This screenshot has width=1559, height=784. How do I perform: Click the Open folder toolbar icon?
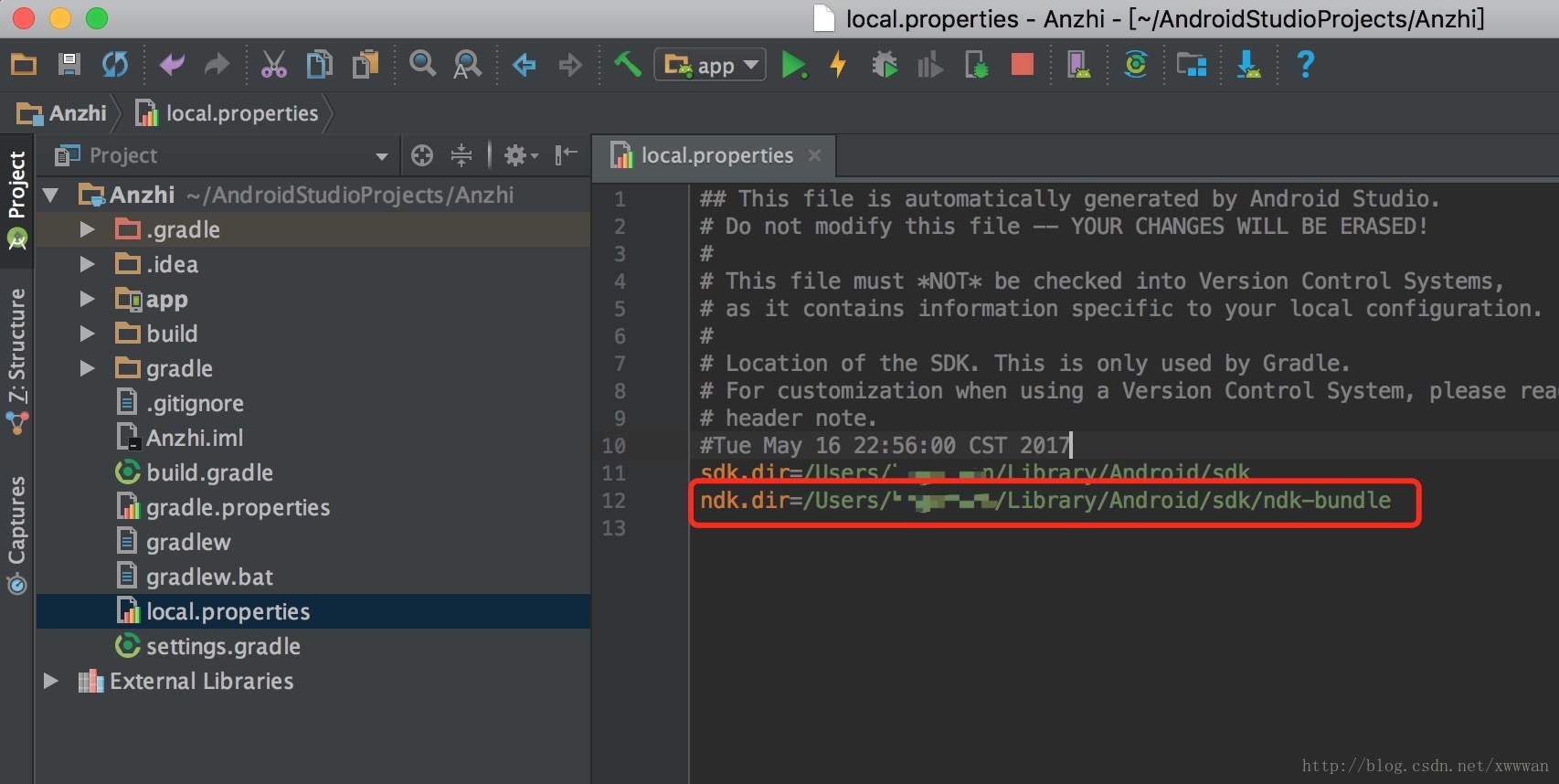[x=23, y=64]
